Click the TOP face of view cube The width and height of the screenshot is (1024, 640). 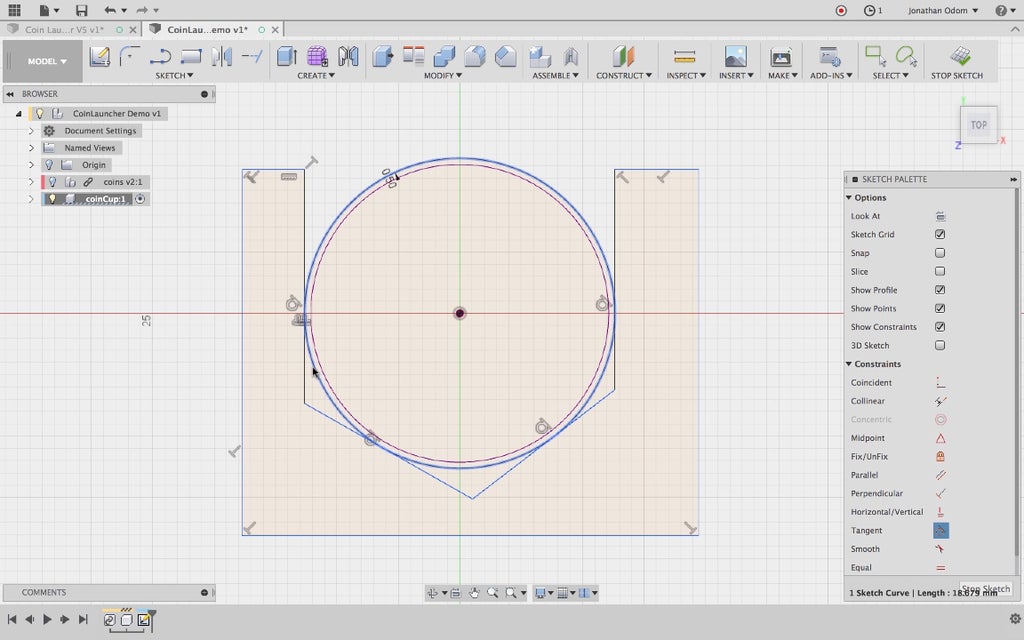click(979, 125)
